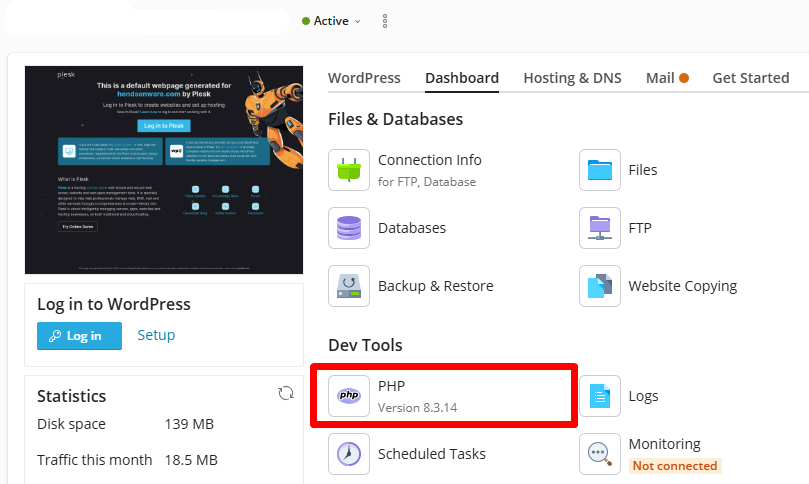This screenshot has width=809, height=484.
Task: Open the Connection Info plug icon
Action: coord(349,170)
